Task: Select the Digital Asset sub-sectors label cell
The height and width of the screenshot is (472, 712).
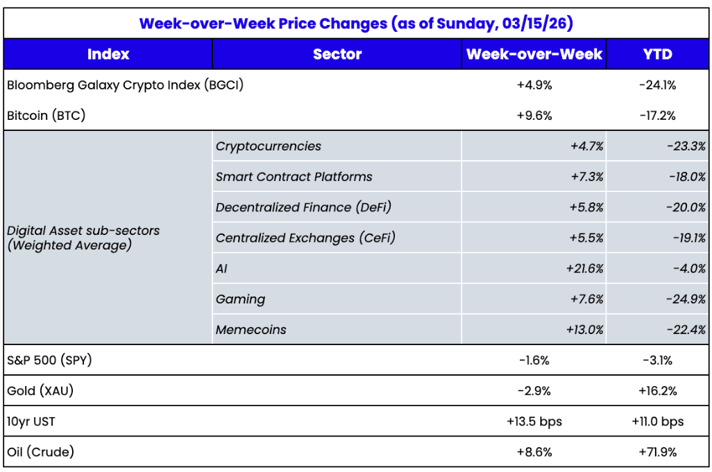Action: click(x=83, y=237)
